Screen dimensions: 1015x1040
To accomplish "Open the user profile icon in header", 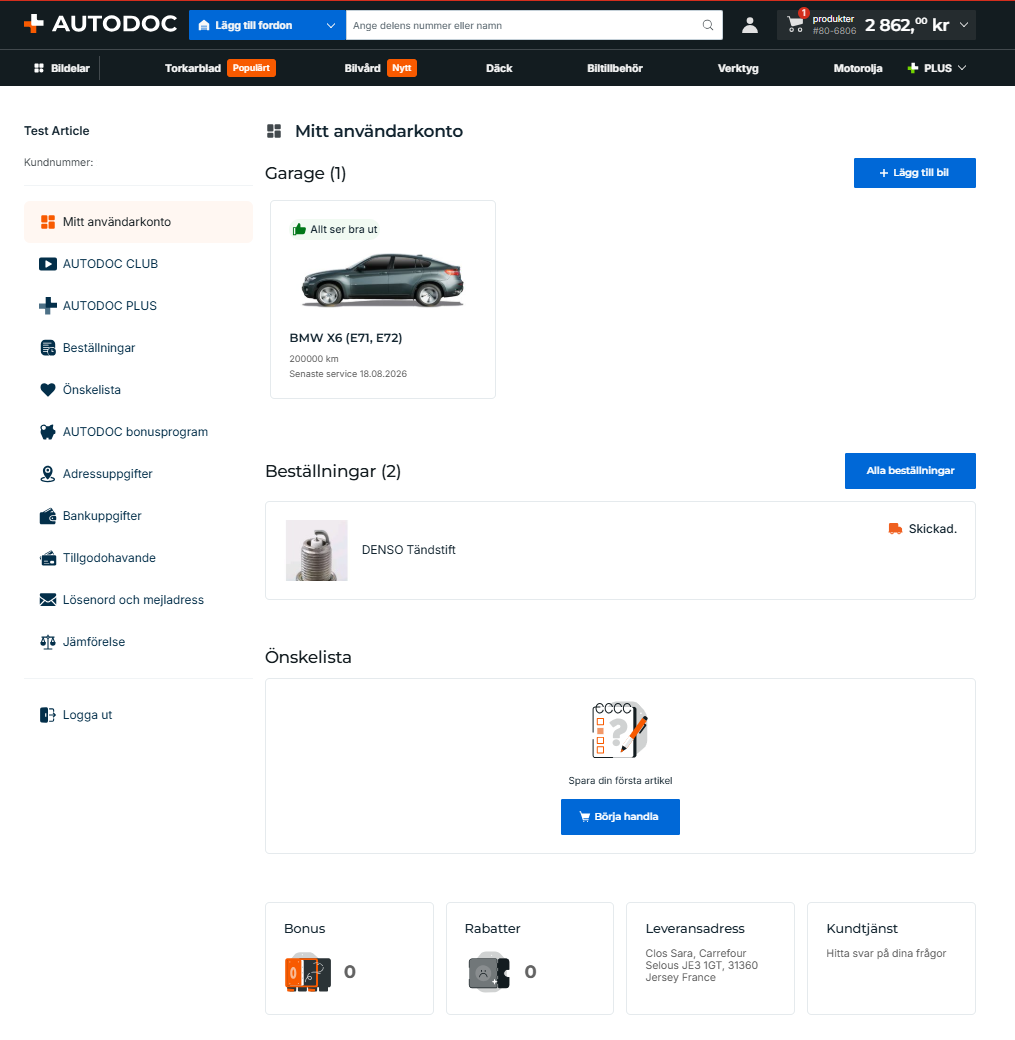I will [x=750, y=25].
